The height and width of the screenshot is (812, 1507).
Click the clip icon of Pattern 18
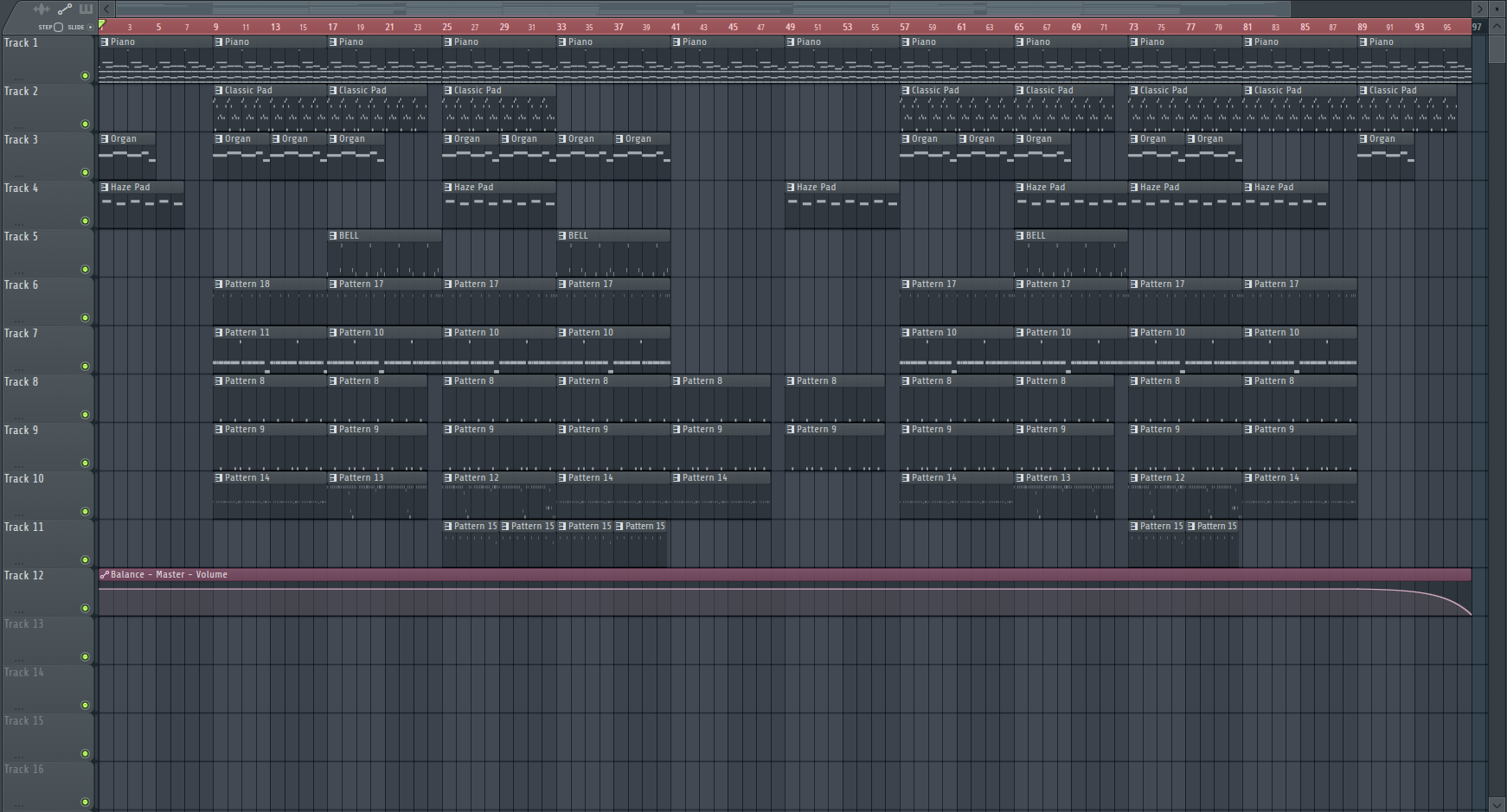click(219, 284)
